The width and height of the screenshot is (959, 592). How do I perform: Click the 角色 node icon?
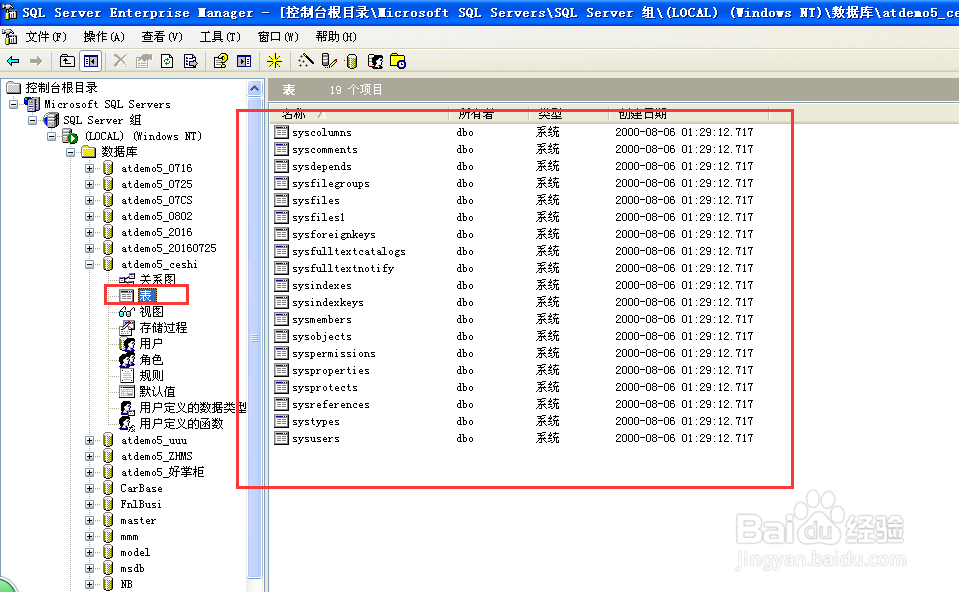pos(127,360)
